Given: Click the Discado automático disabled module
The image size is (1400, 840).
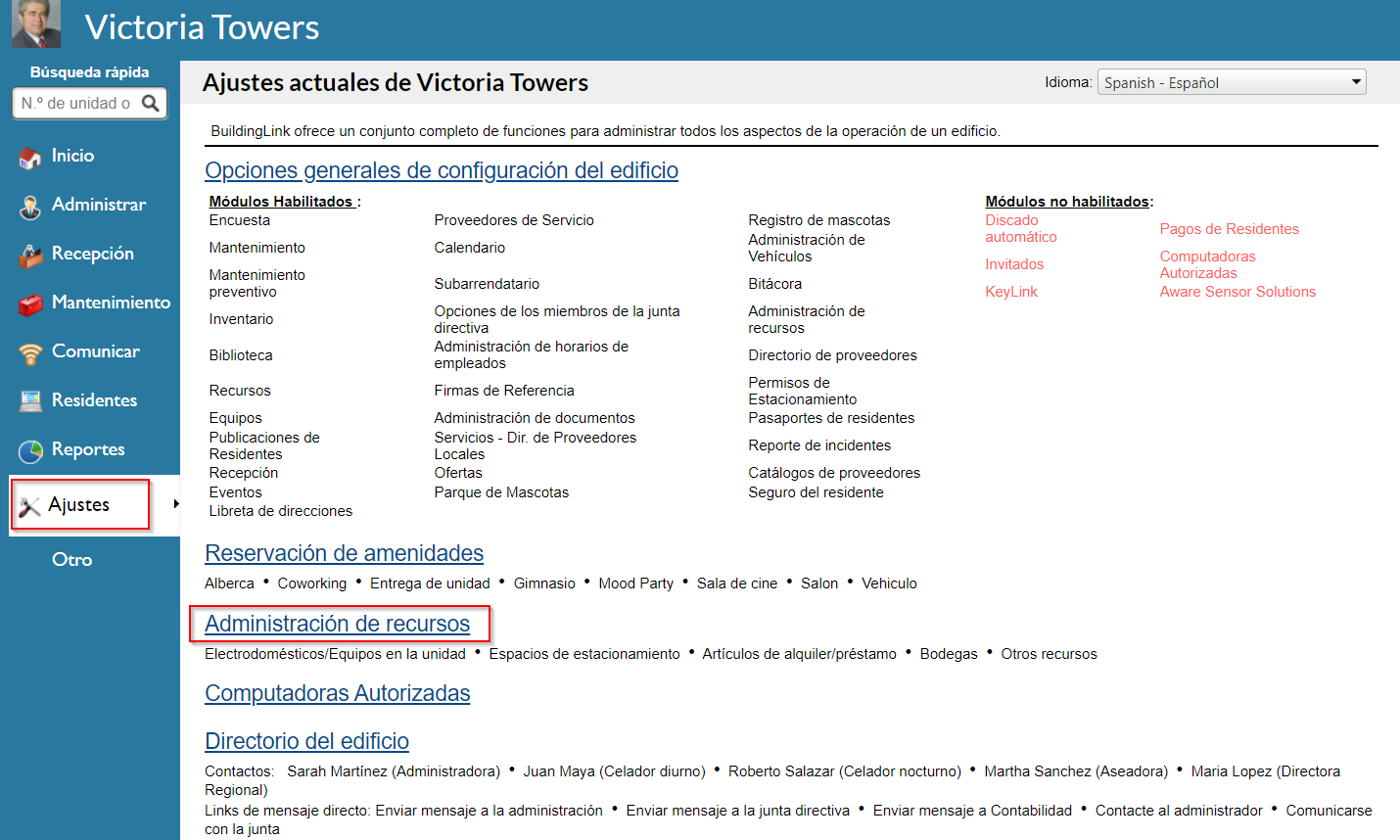Looking at the screenshot, I should click(1021, 229).
